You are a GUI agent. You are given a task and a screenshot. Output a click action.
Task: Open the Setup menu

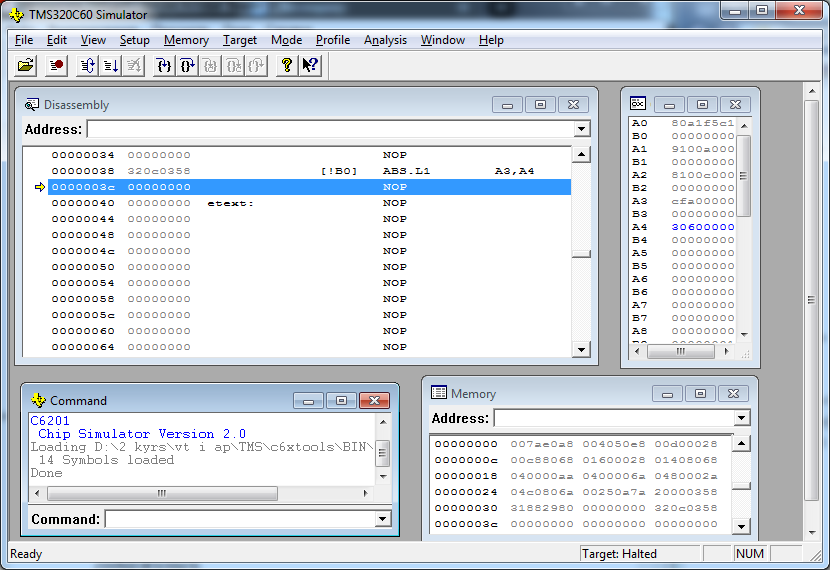(x=134, y=40)
